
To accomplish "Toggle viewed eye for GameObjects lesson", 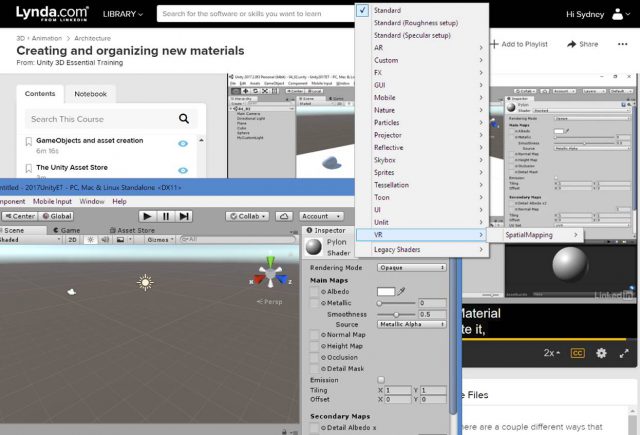I will click(183, 144).
